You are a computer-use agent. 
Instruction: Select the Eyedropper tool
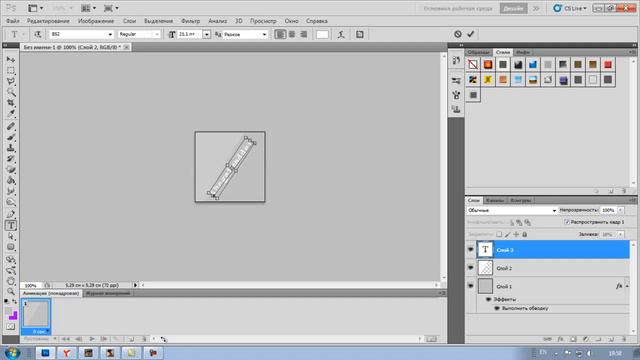click(11, 113)
